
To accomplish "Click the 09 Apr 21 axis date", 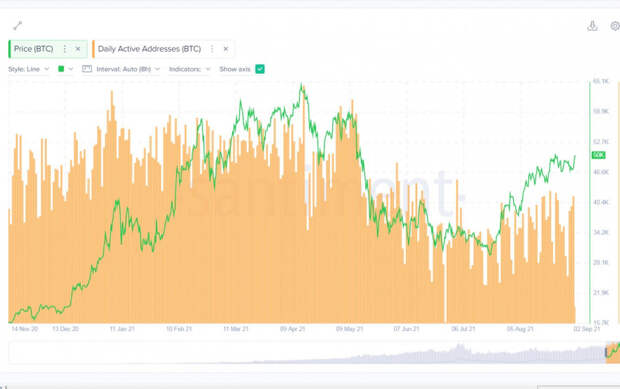I will 293,329.
